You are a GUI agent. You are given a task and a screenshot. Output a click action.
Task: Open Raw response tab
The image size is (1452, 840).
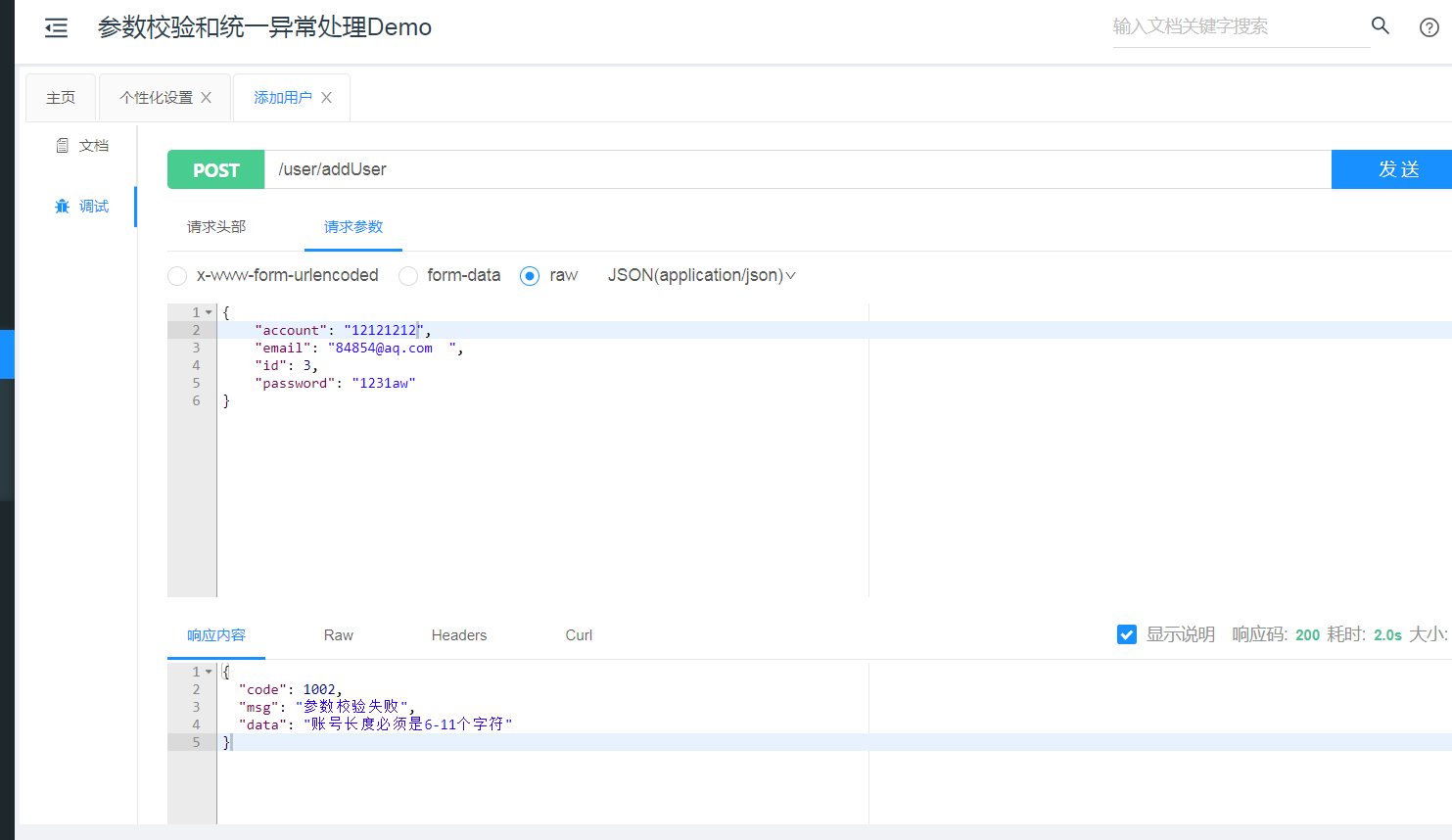click(339, 635)
